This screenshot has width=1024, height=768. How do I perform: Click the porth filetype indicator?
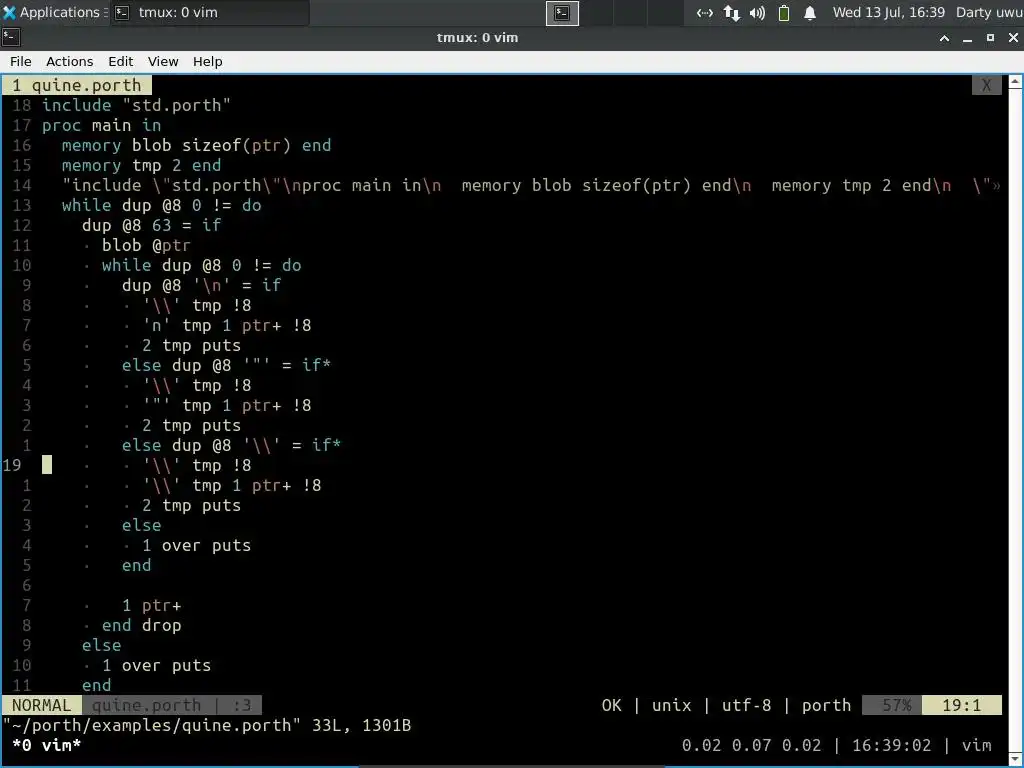coord(826,705)
